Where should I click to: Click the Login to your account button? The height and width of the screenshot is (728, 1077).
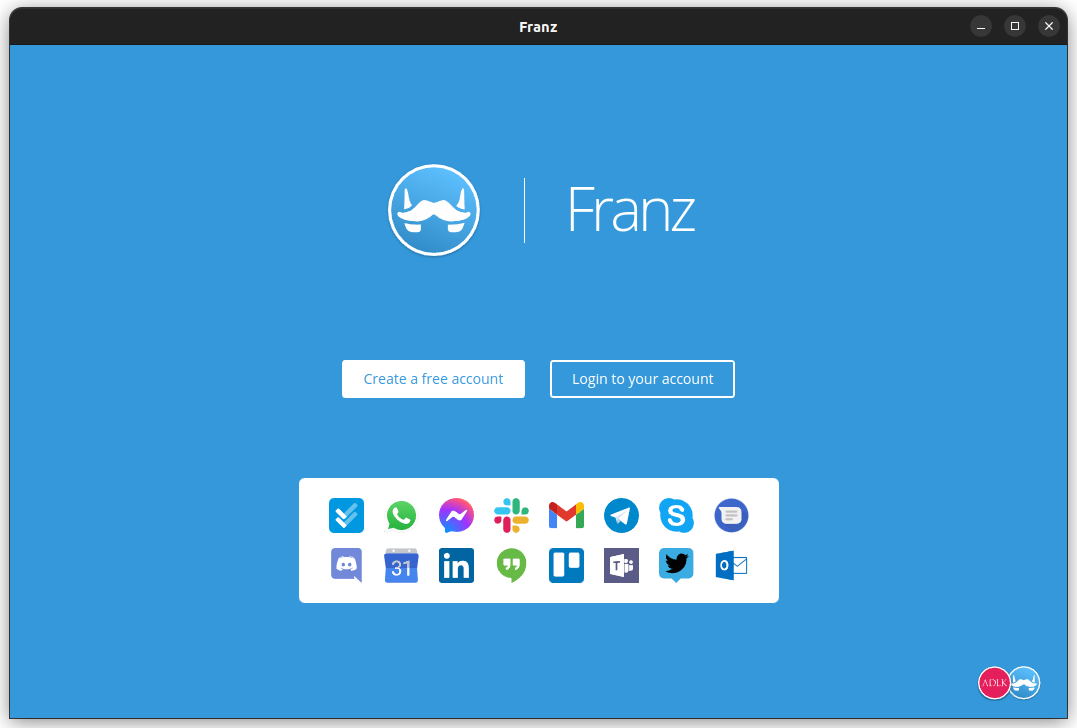pyautogui.click(x=642, y=379)
